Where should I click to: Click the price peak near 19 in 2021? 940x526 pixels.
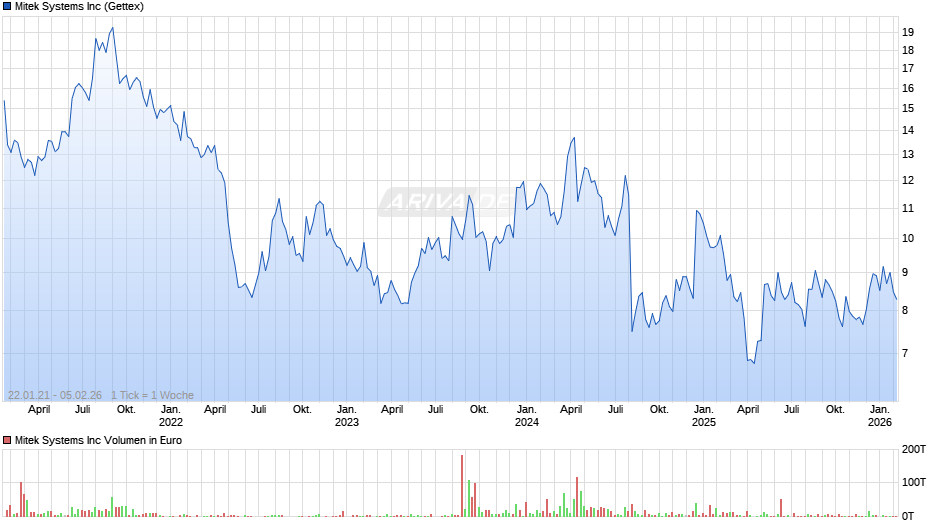click(112, 28)
